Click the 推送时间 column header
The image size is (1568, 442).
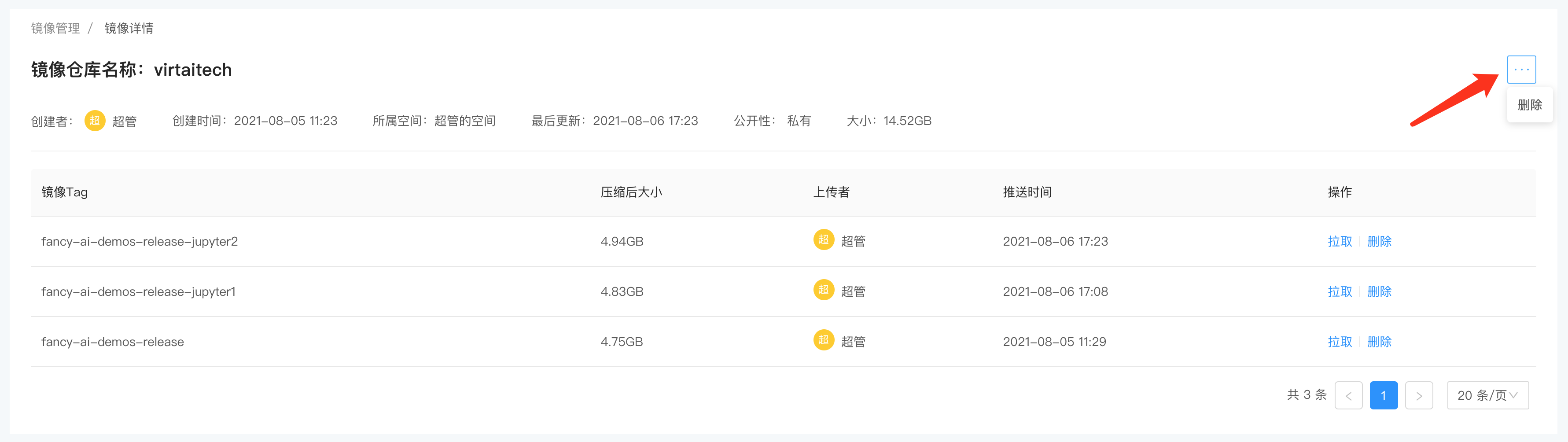point(1027,192)
